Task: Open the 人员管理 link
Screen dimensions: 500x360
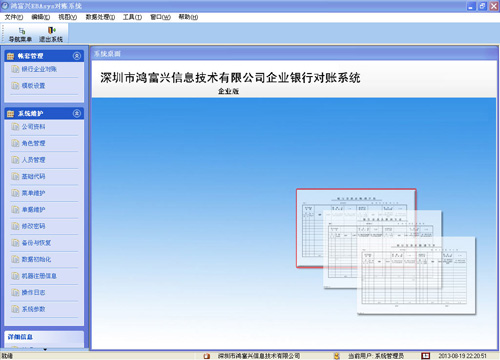Action: (33, 160)
